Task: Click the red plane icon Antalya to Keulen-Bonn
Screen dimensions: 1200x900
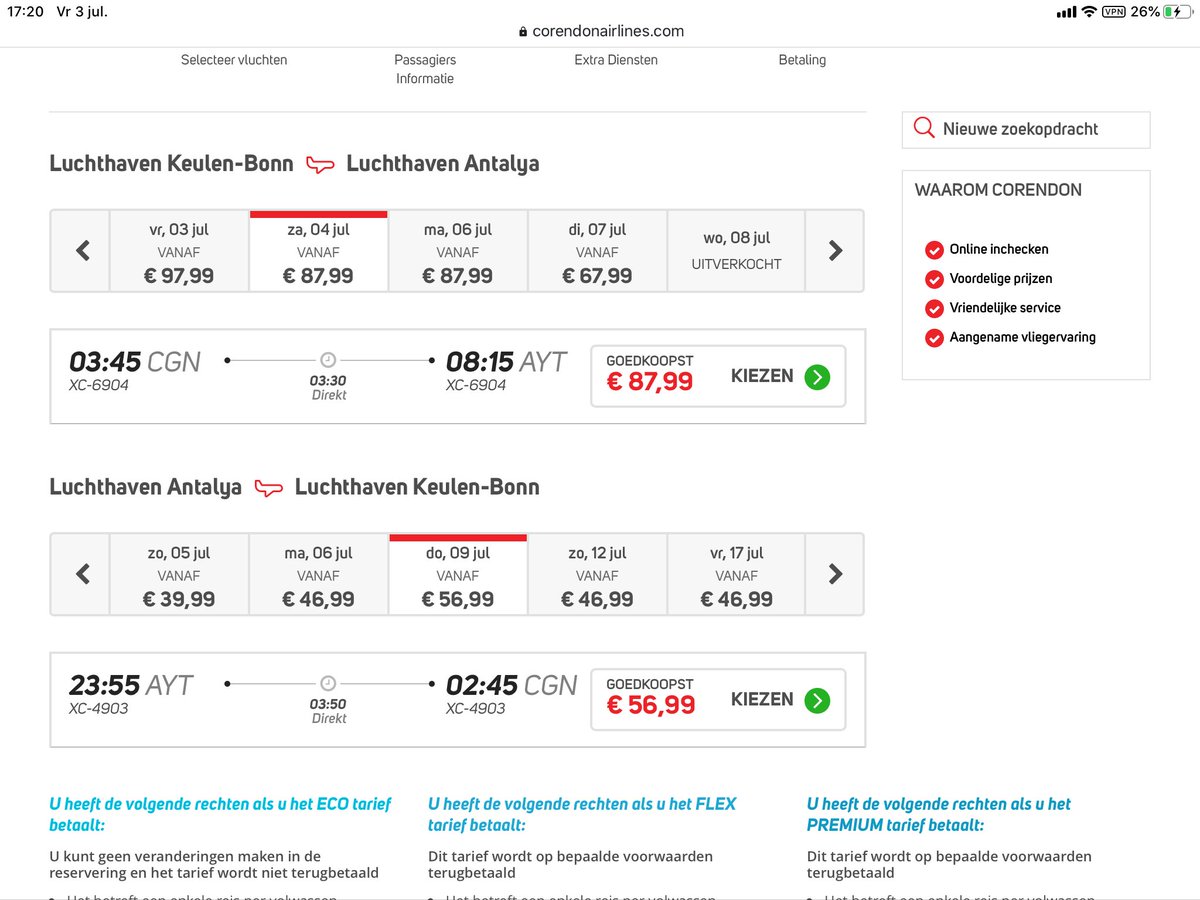Action: pyautogui.click(x=268, y=488)
